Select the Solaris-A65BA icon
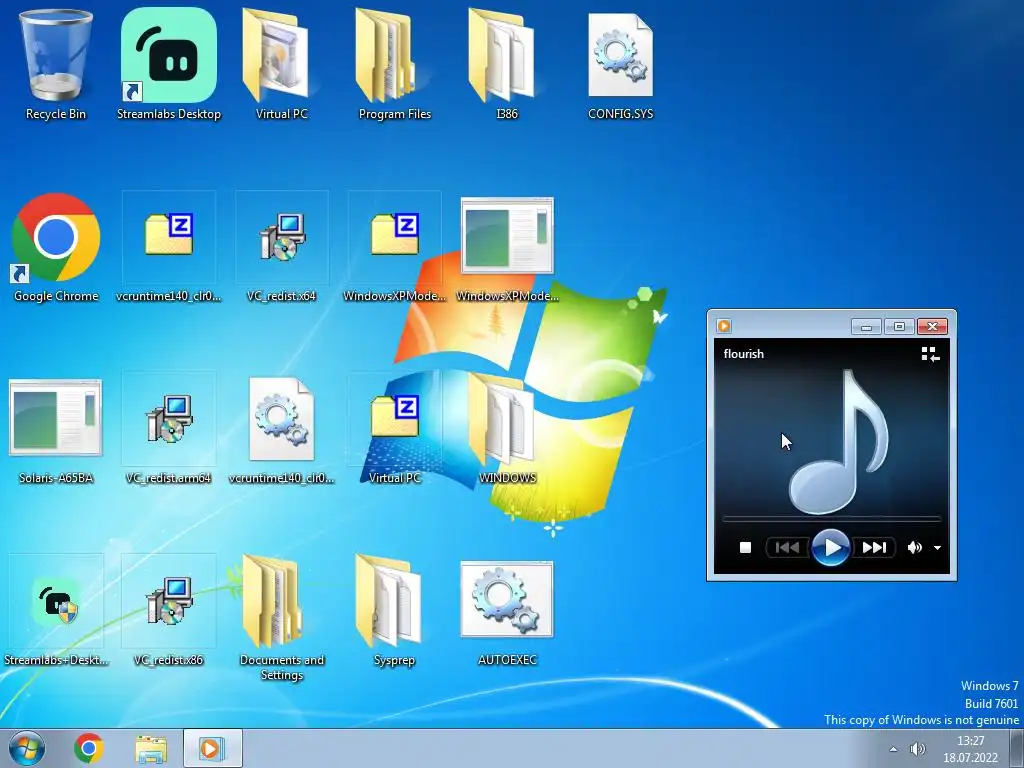1024x768 pixels. click(x=56, y=429)
